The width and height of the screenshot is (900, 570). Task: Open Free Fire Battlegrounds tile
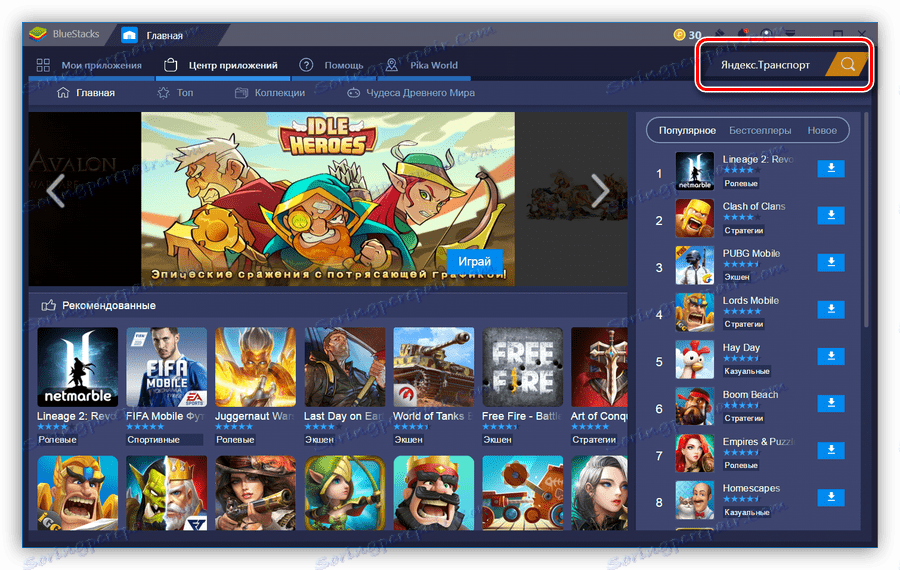coord(522,367)
